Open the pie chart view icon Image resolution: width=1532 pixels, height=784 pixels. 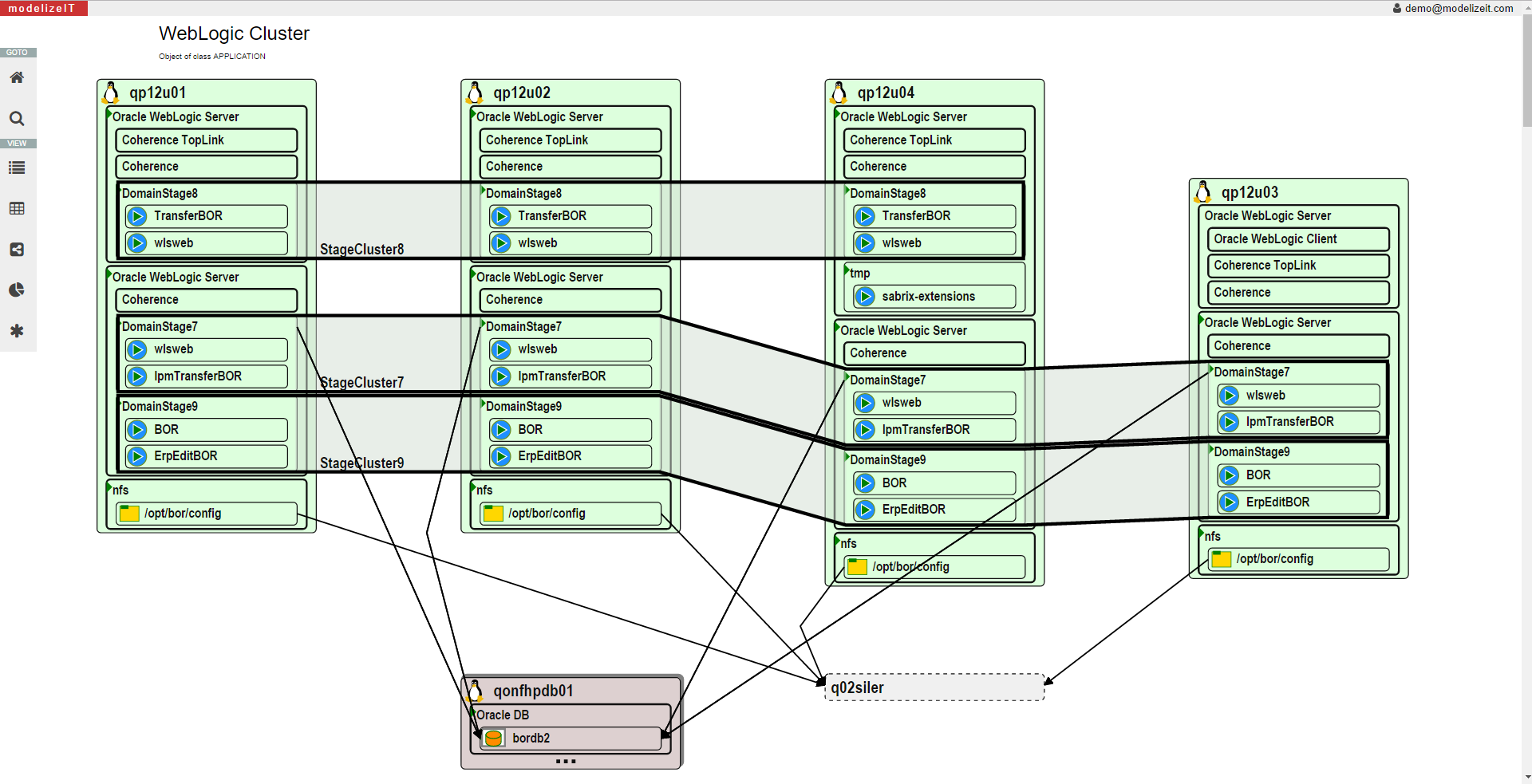tap(17, 290)
